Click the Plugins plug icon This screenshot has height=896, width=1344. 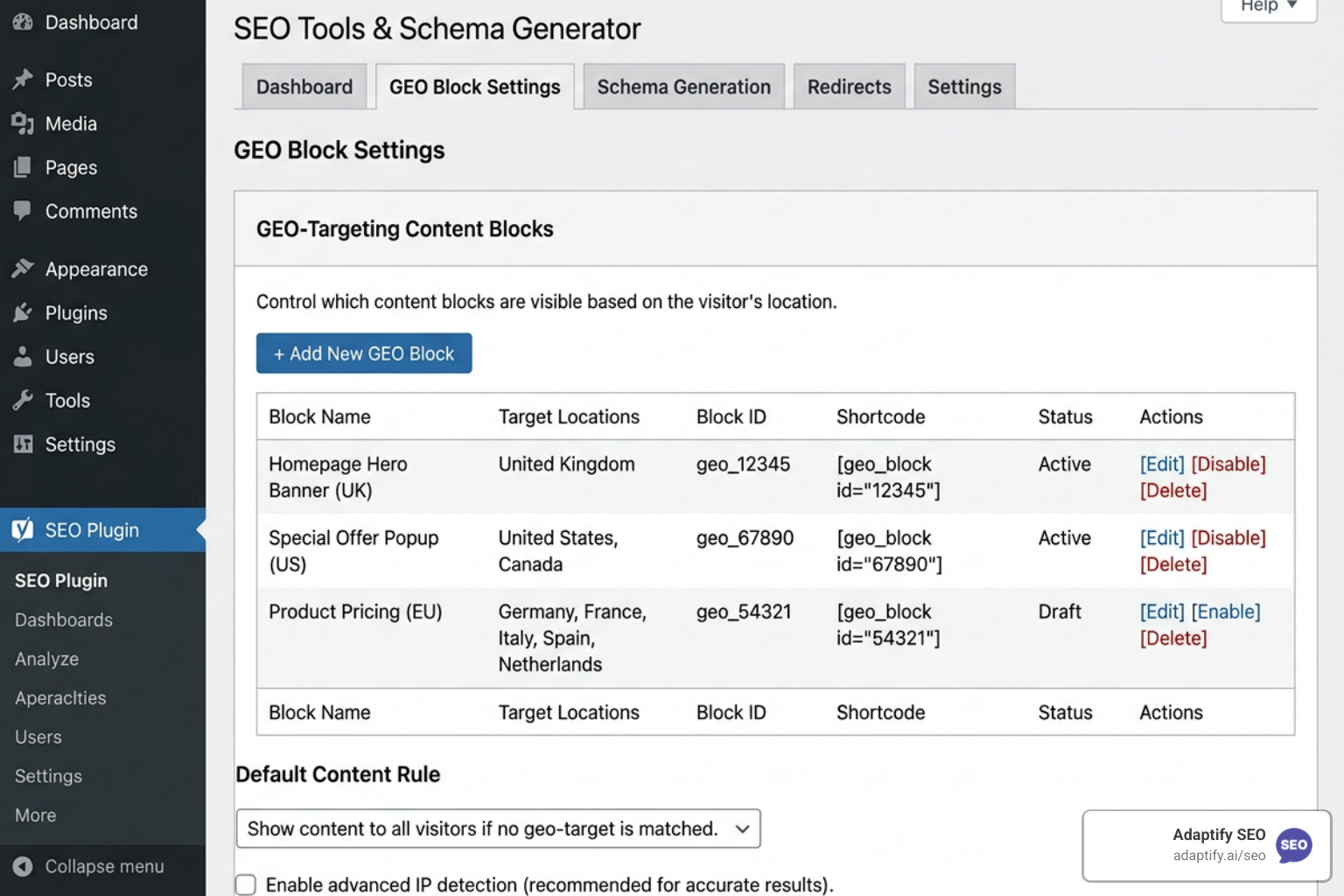23,312
